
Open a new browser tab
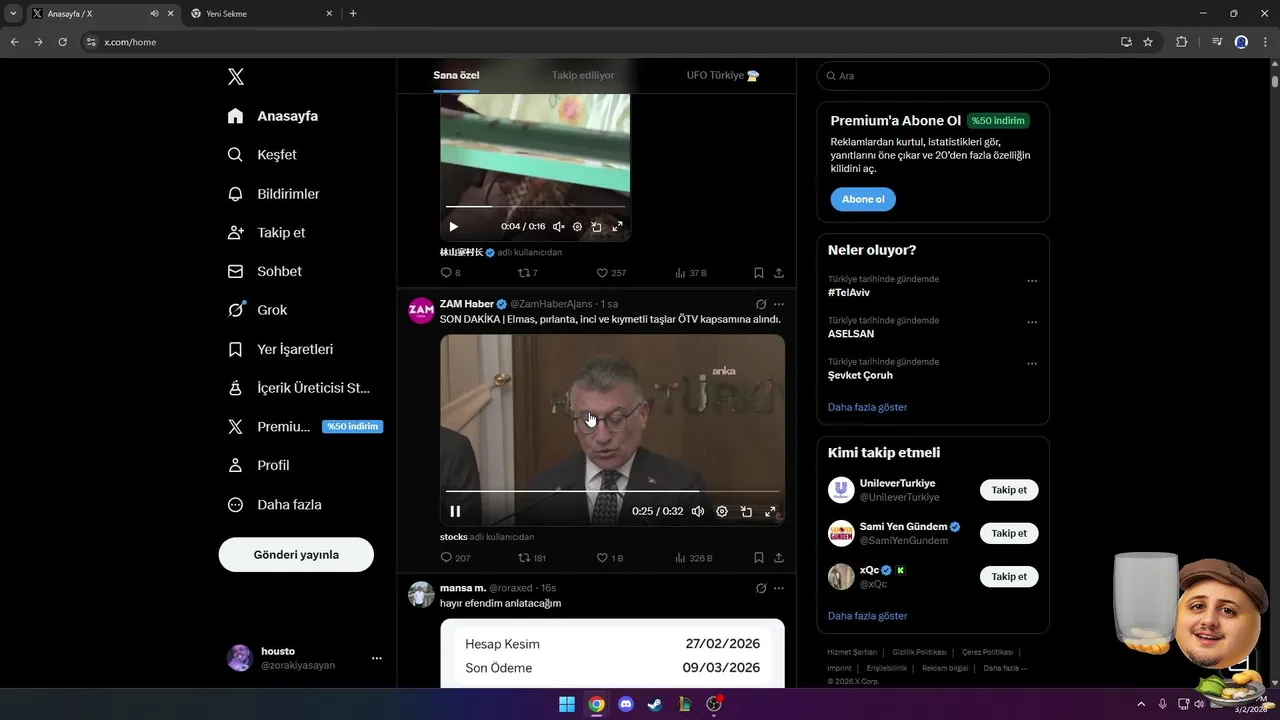pyautogui.click(x=353, y=14)
